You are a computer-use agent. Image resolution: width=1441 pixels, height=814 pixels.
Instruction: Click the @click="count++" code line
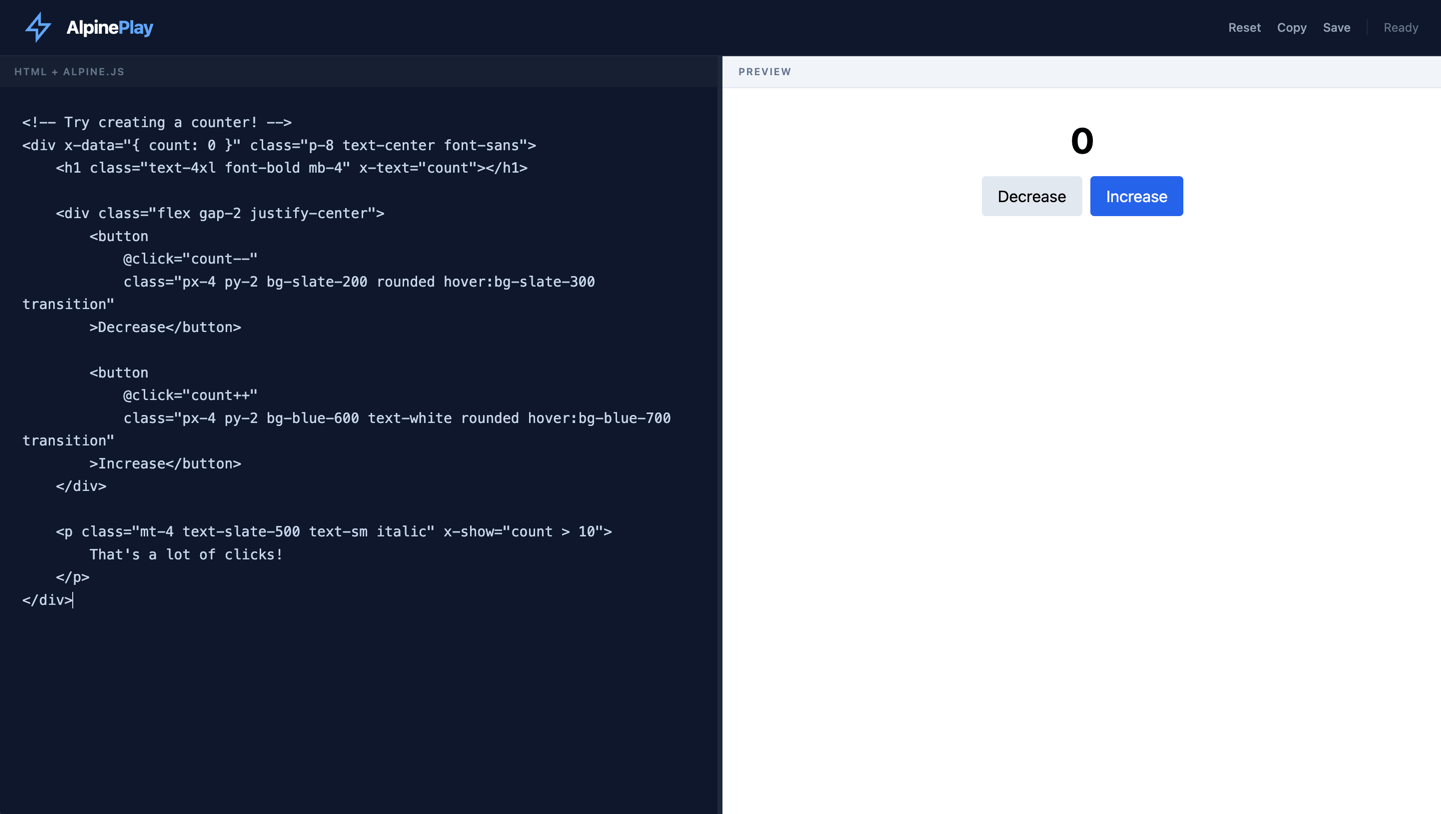(190, 395)
